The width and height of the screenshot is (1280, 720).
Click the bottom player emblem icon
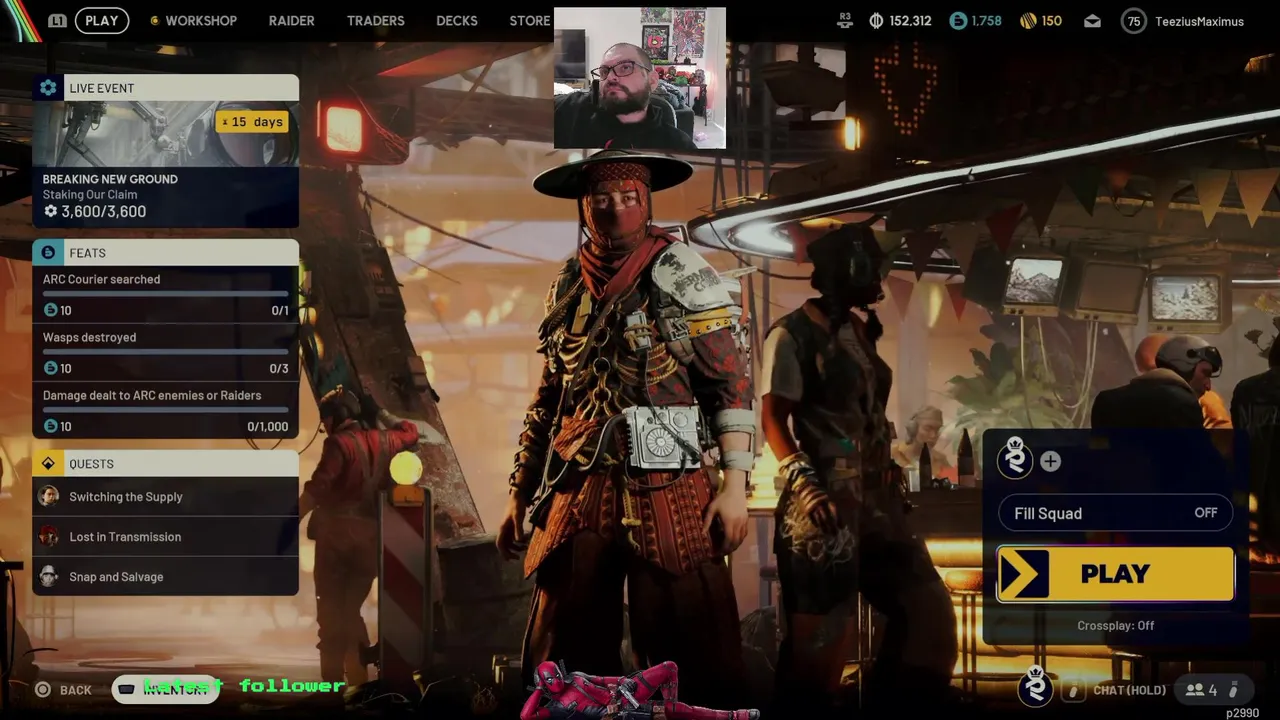pyautogui.click(x=1035, y=687)
